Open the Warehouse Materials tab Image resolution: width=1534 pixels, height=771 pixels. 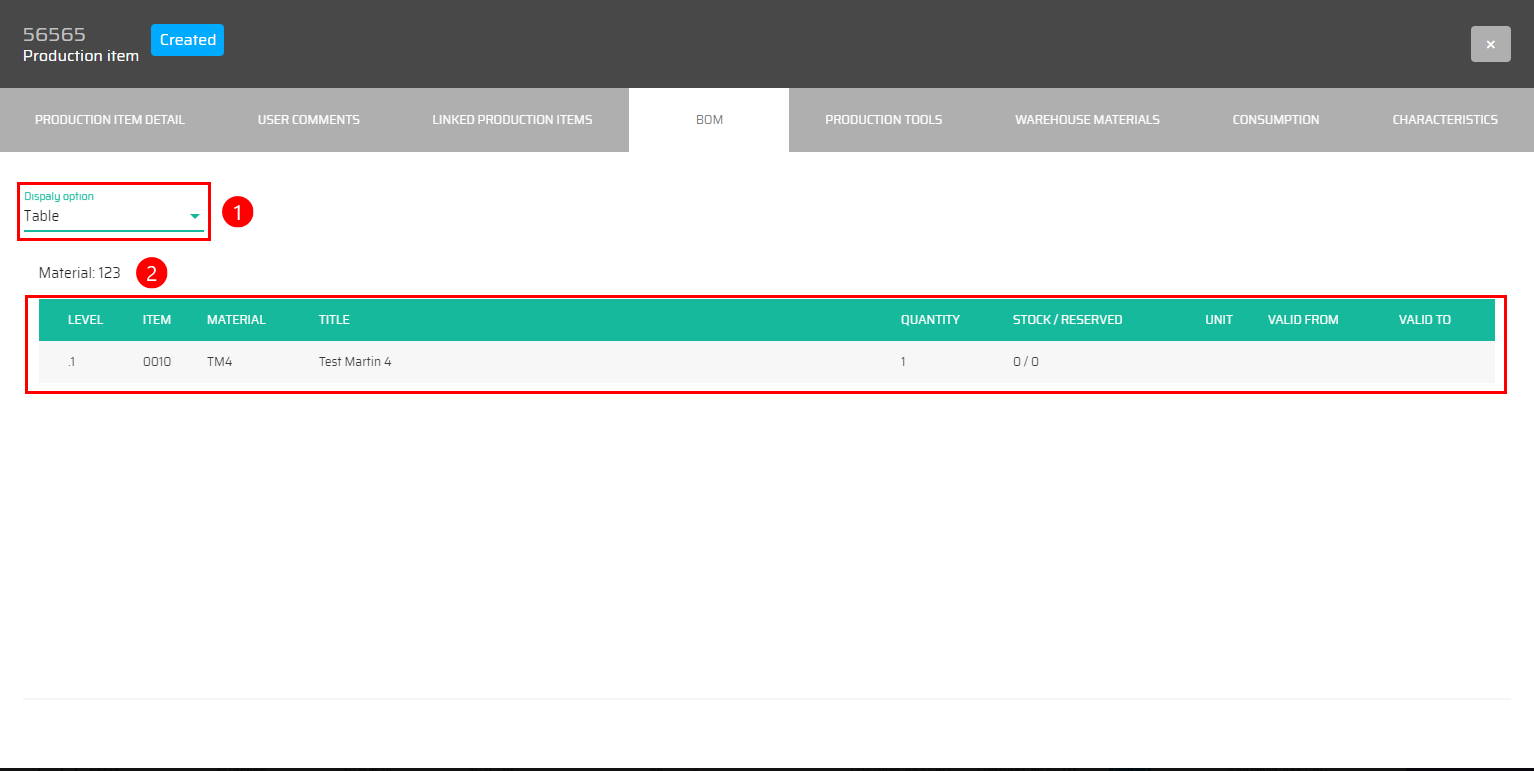[1087, 120]
